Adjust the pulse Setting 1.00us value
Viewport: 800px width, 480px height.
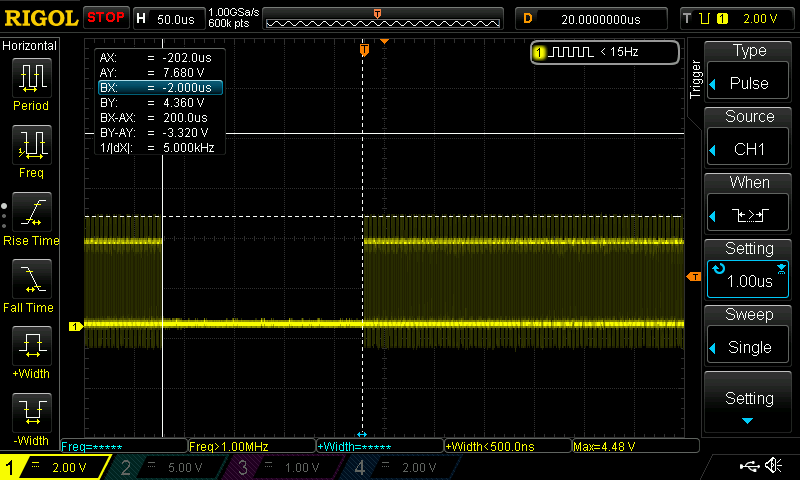coord(748,279)
